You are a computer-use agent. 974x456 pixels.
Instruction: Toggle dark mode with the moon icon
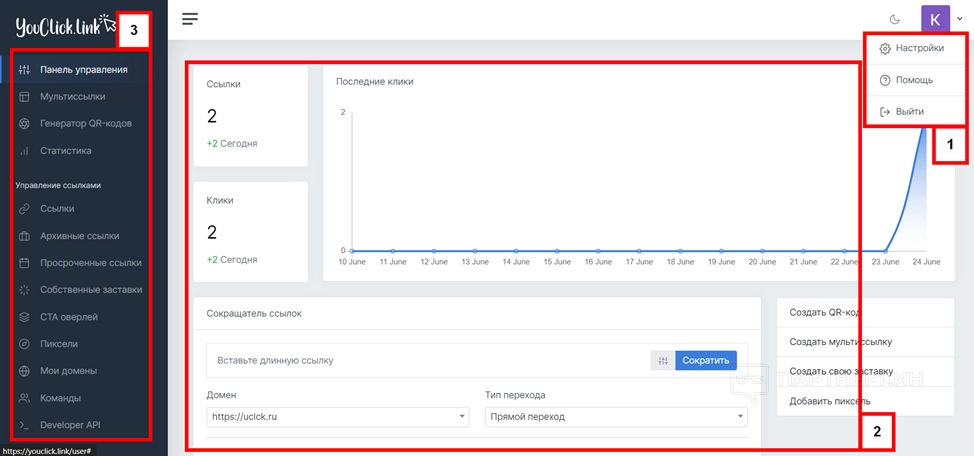tap(894, 19)
